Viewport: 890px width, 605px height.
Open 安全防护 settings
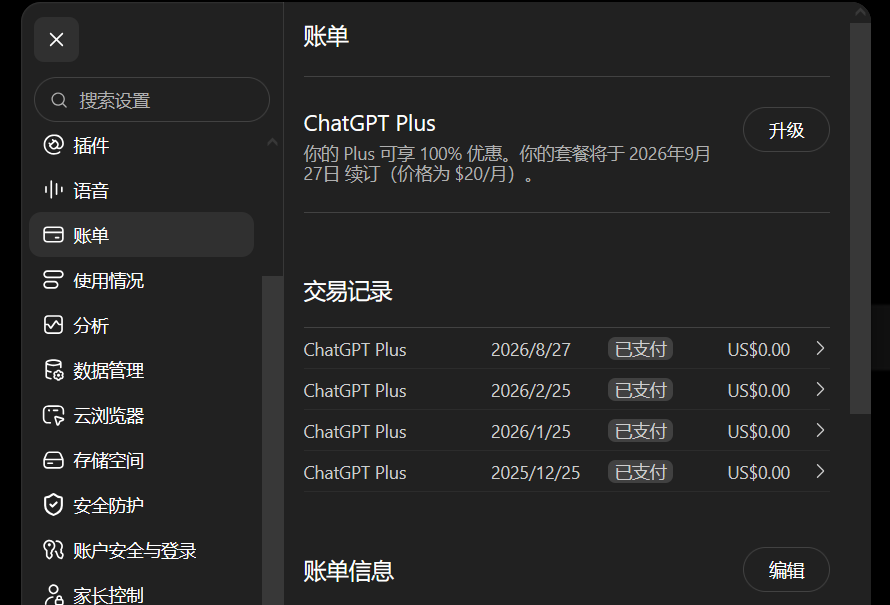141,505
